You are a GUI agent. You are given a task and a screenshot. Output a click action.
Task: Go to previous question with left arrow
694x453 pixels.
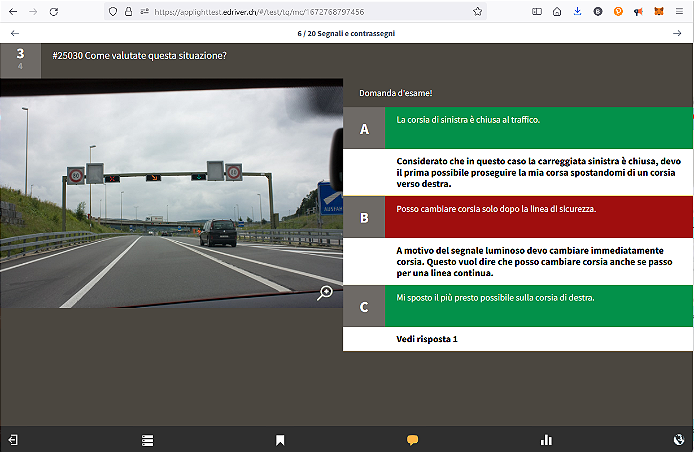(x=15, y=33)
